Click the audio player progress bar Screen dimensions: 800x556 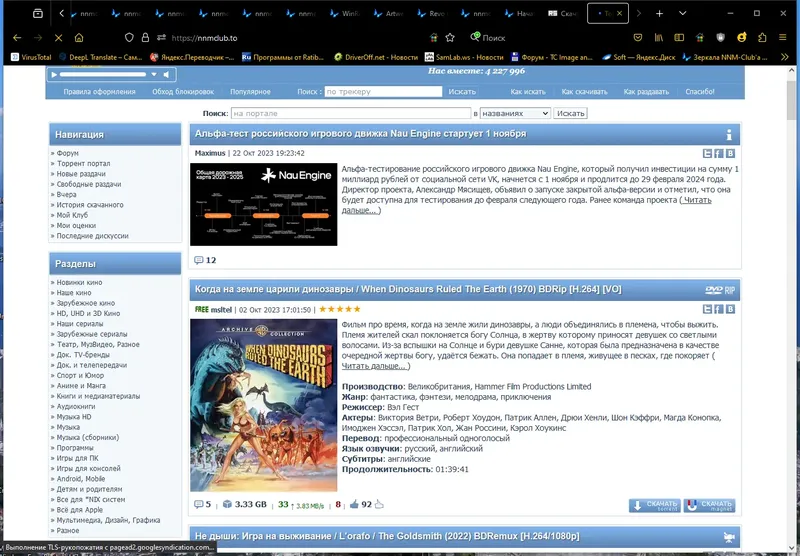[x=103, y=74]
